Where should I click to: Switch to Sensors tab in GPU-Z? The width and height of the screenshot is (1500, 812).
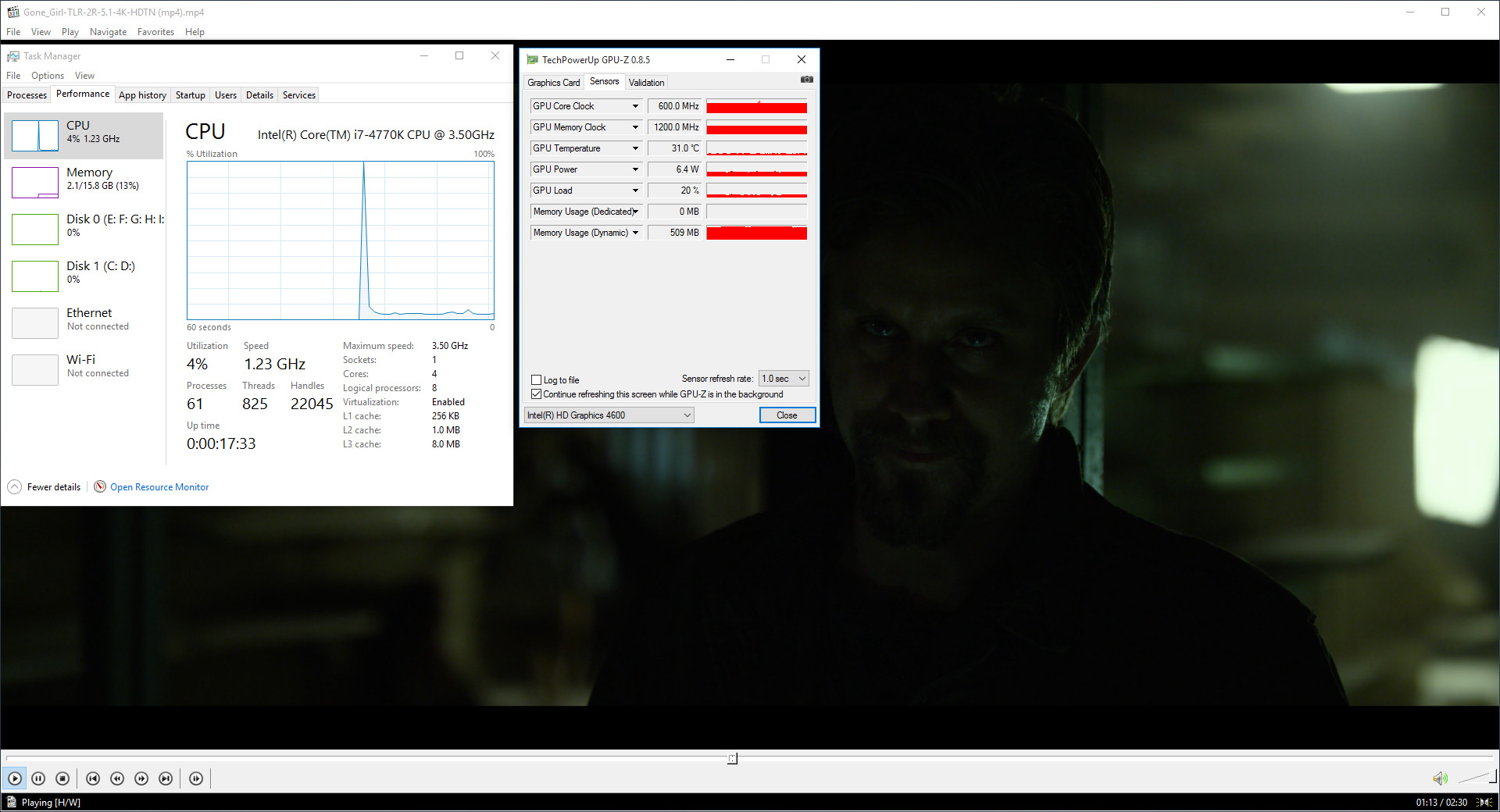604,81
